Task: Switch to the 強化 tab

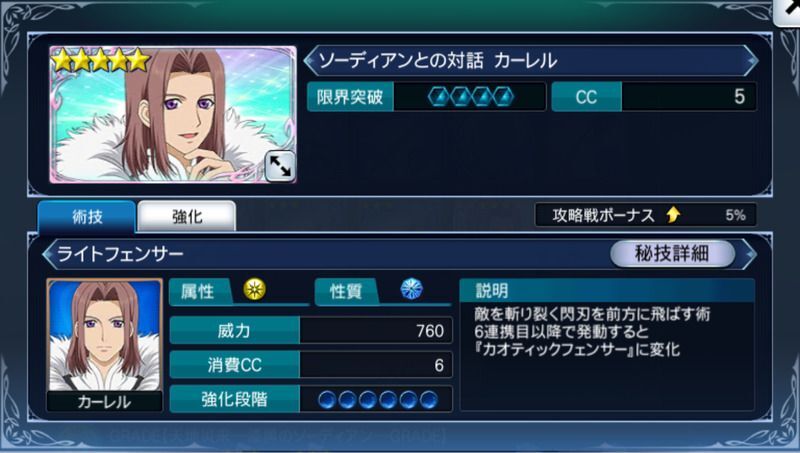Action: tap(187, 217)
